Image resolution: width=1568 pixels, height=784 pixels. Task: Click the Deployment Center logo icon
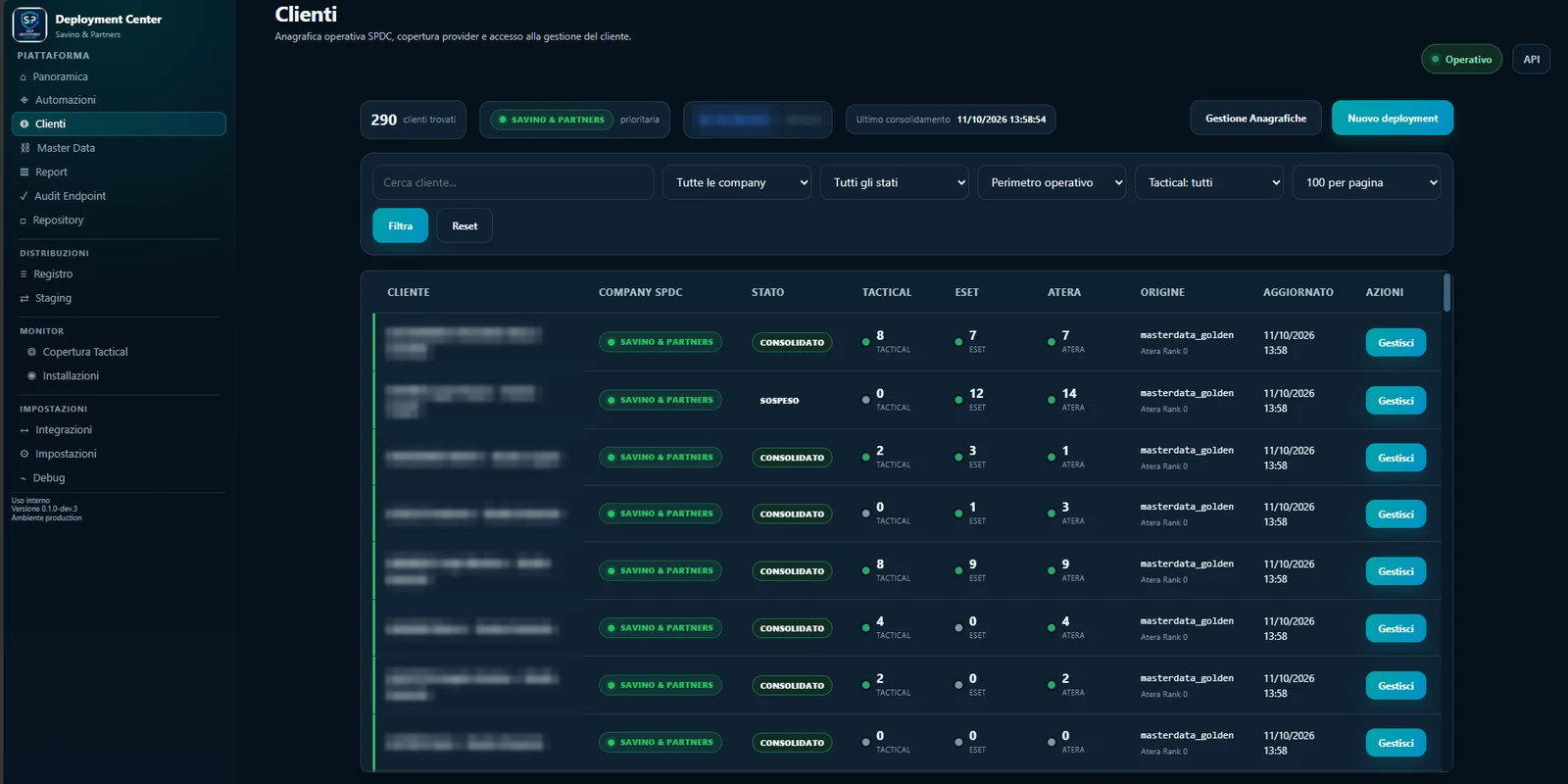click(29, 24)
